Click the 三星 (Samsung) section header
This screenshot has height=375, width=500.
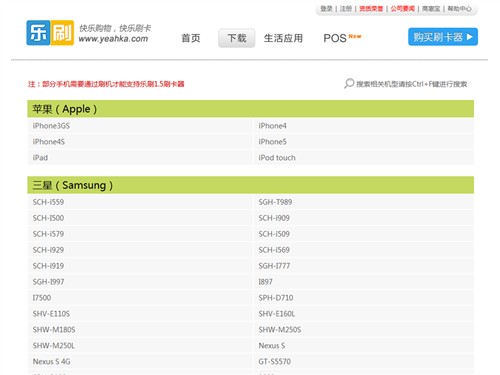coord(251,185)
